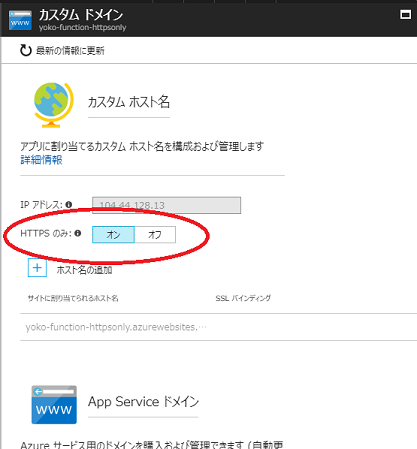Click the yoko-function-httpsonly subtitle in header

tap(82, 27)
